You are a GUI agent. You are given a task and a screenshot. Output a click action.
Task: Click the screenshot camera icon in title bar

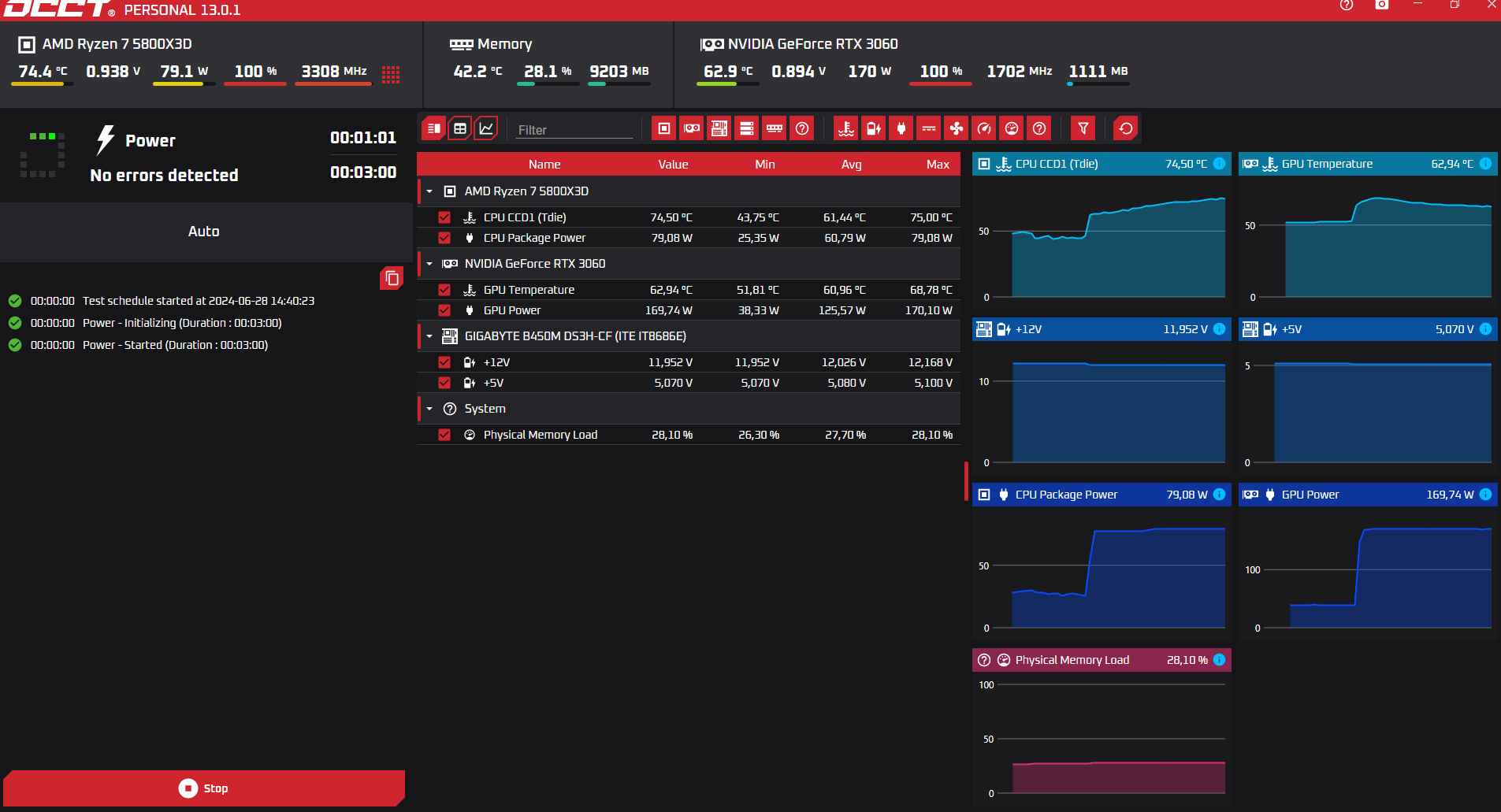1381,6
